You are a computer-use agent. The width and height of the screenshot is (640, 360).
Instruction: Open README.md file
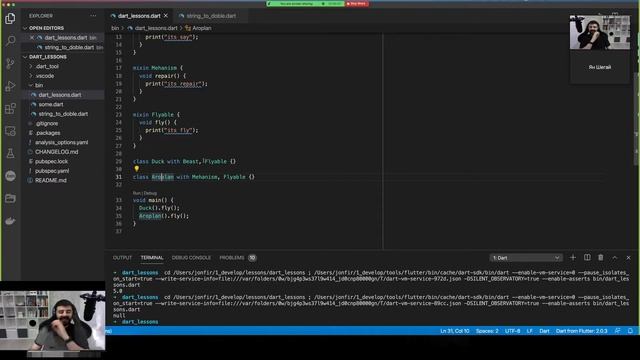(51, 180)
